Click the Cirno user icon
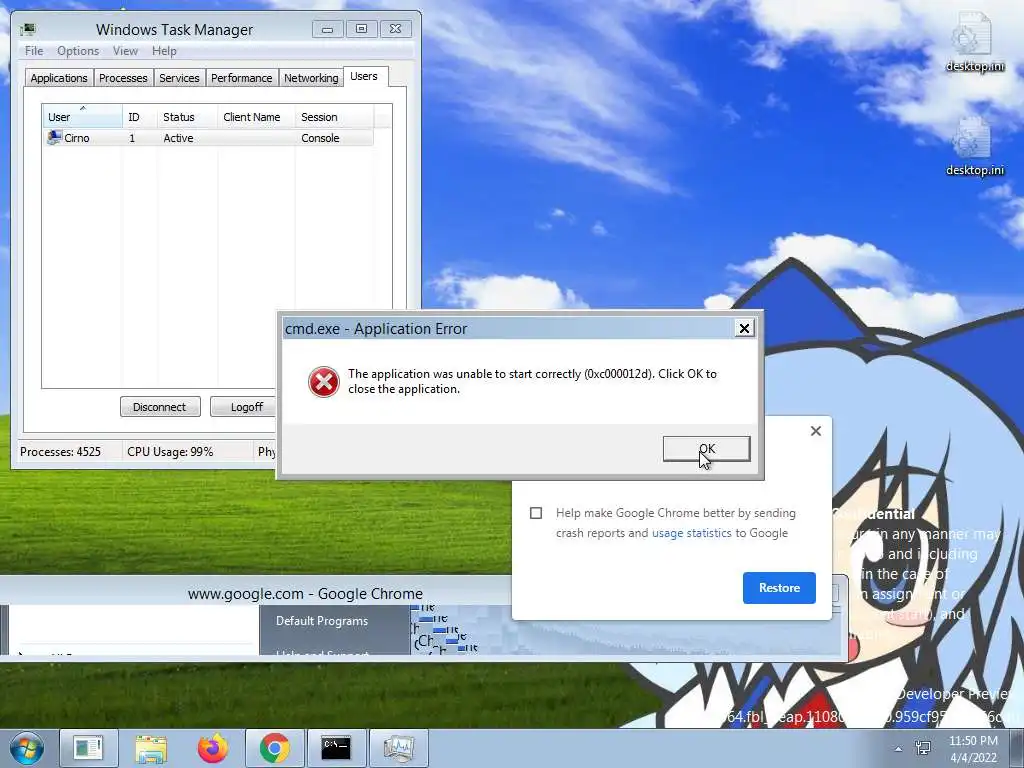1024x768 pixels. pos(54,138)
